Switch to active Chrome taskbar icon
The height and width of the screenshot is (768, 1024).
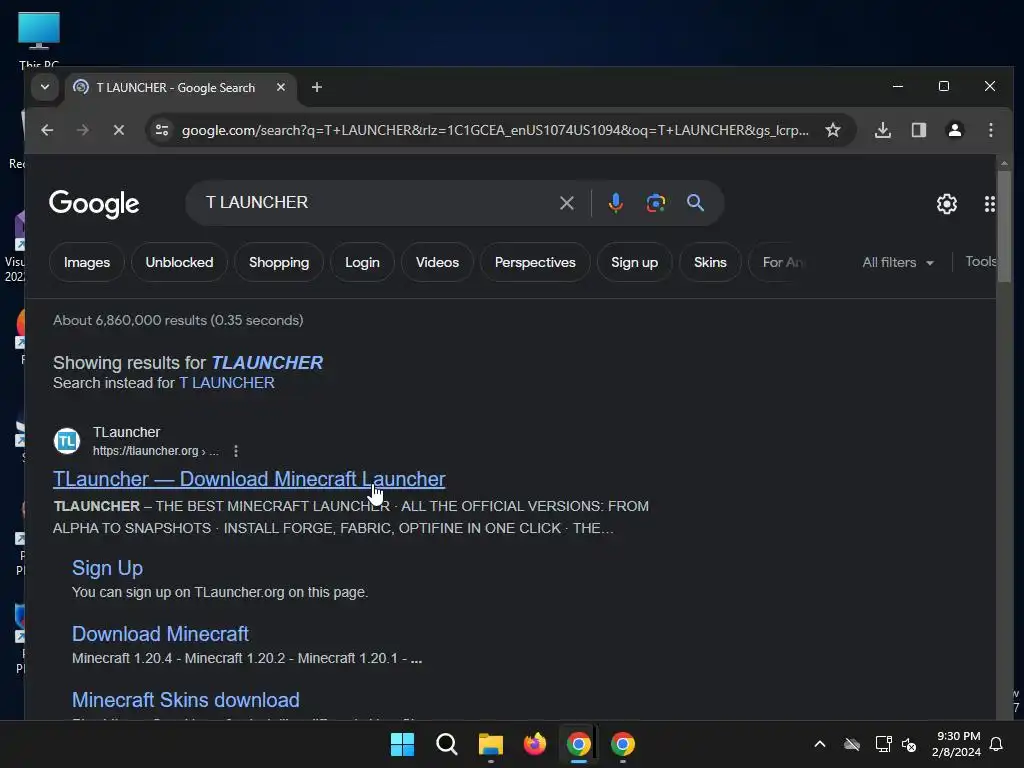pyautogui.click(x=579, y=744)
